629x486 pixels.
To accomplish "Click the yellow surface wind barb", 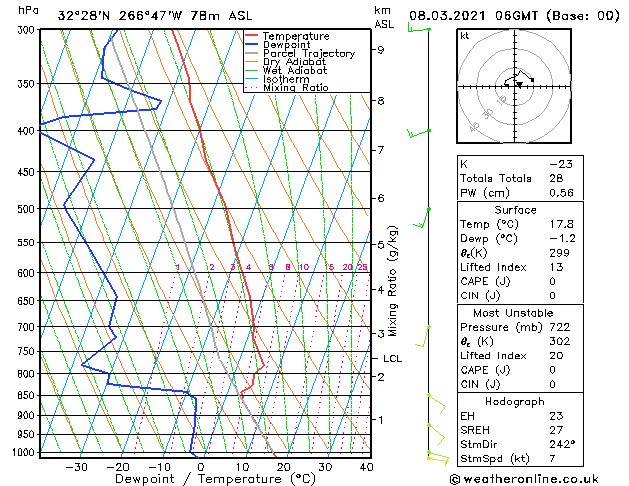I will tap(438, 460).
